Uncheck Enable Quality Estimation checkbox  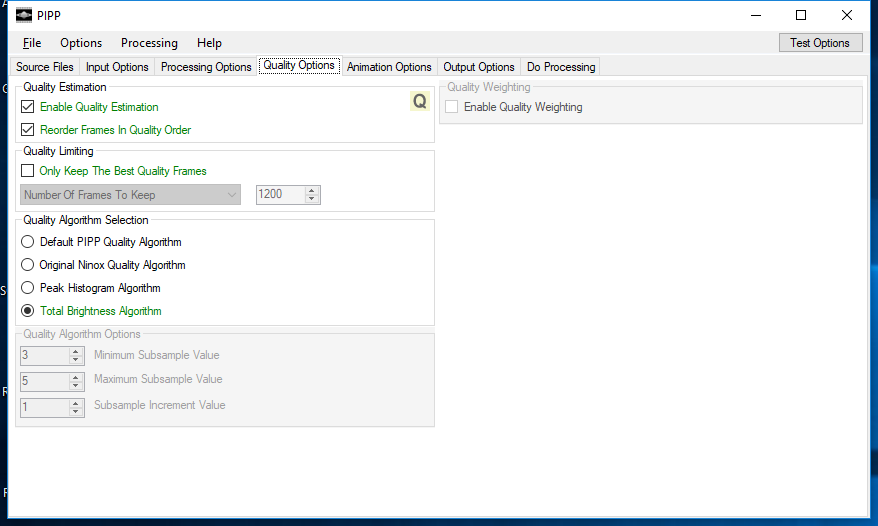coord(27,106)
